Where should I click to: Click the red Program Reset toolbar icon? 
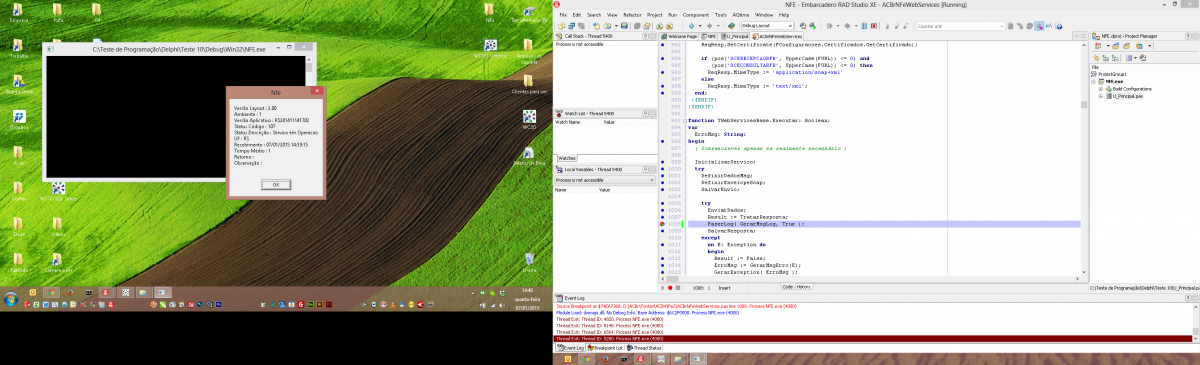[x=873, y=26]
